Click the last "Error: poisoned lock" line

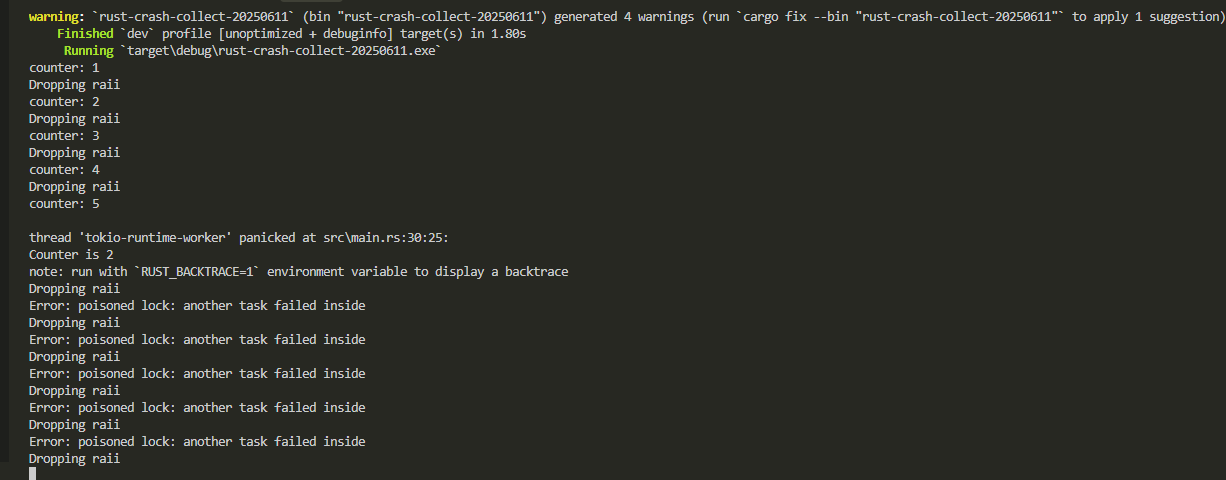(x=197, y=442)
